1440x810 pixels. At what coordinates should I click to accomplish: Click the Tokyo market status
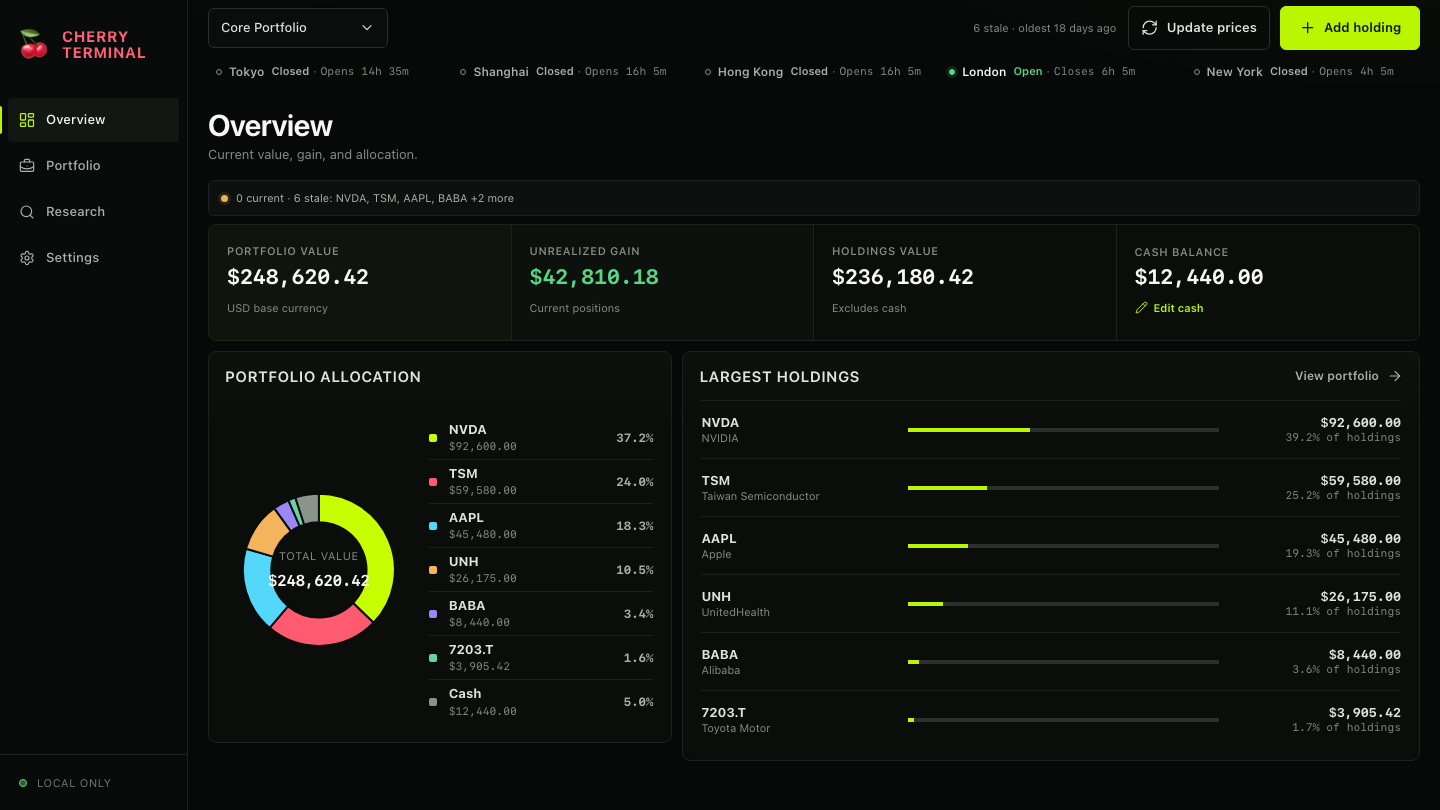pos(312,72)
